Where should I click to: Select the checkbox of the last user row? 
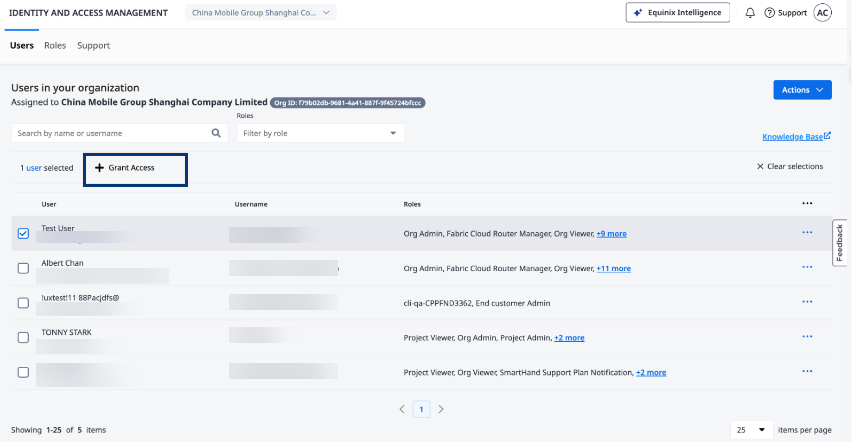pos(23,373)
